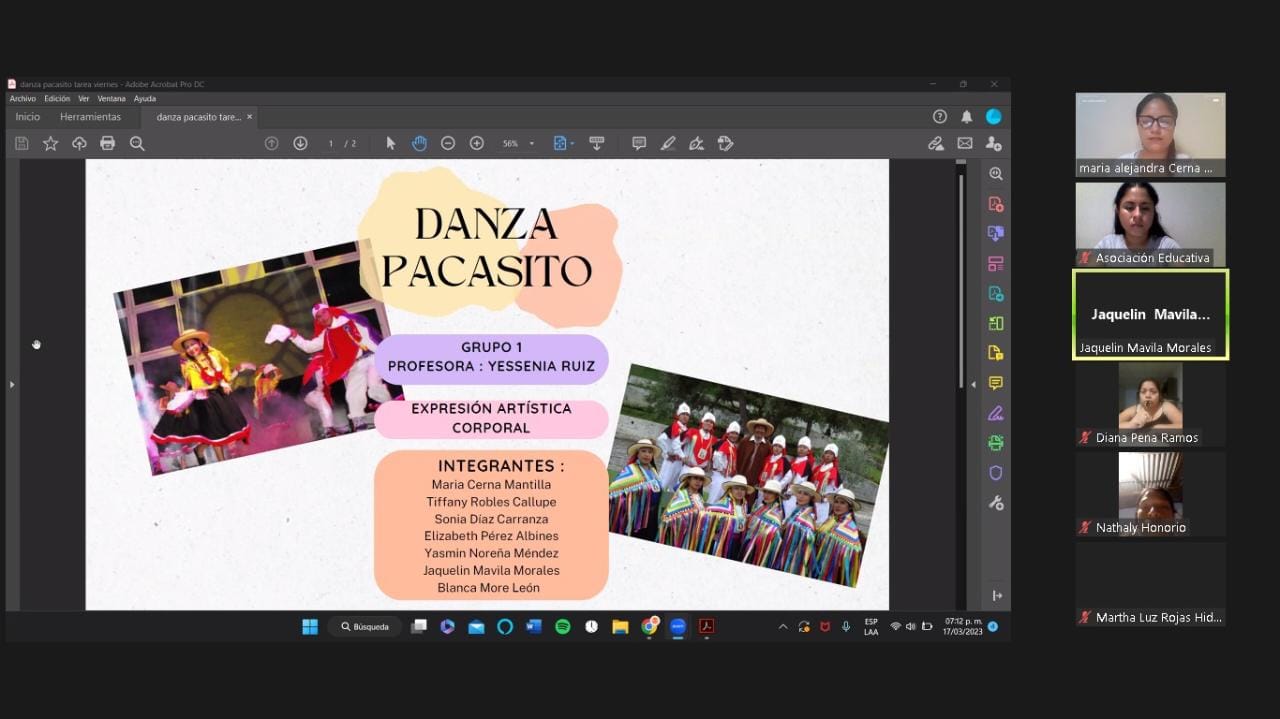
Task: Open the Windows Start menu
Action: pos(310,627)
